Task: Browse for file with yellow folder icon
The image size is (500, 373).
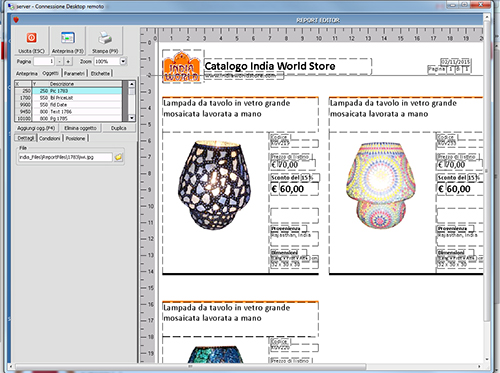Action: 118,157
